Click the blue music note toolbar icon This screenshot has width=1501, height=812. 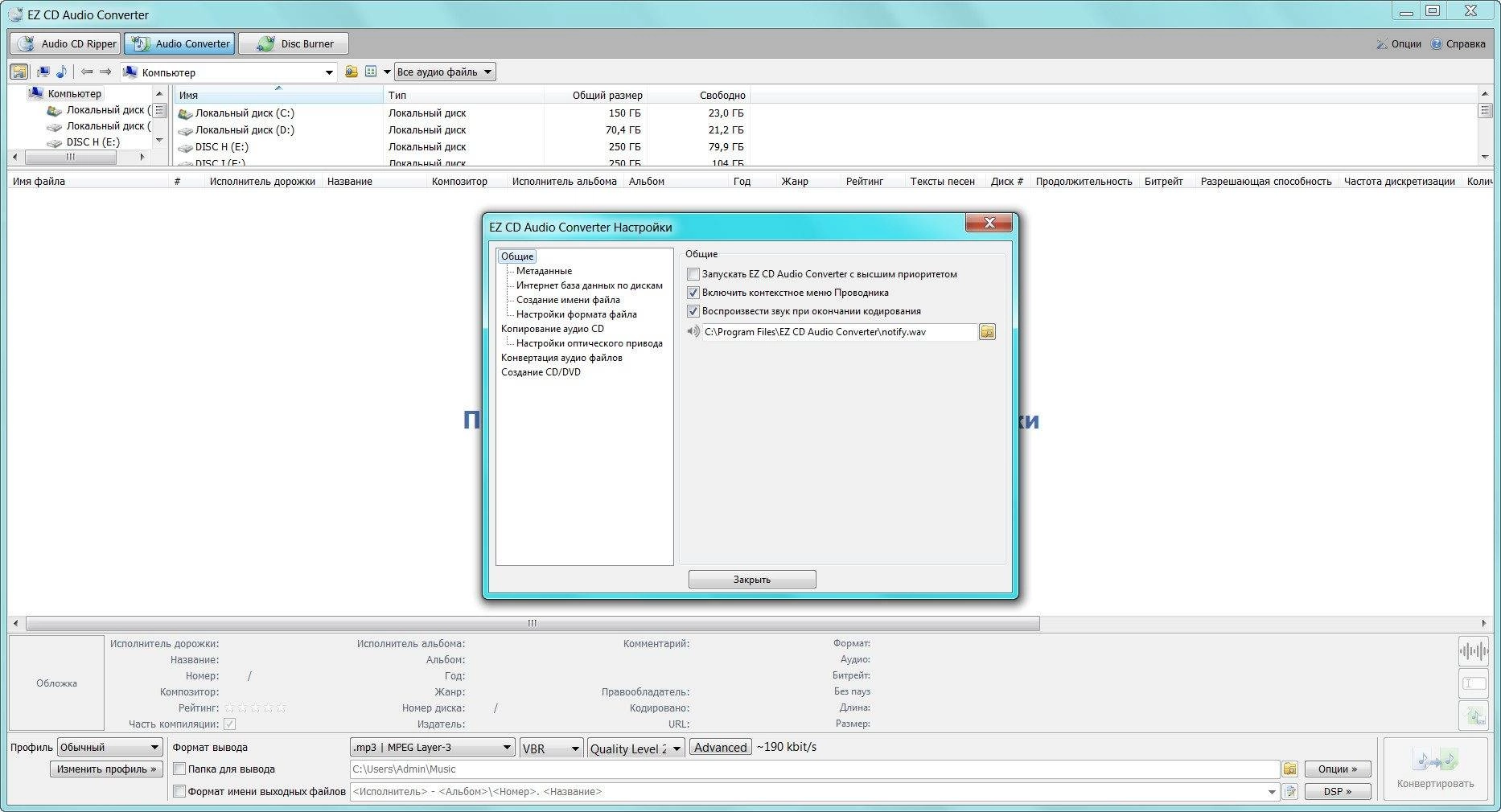coord(61,72)
